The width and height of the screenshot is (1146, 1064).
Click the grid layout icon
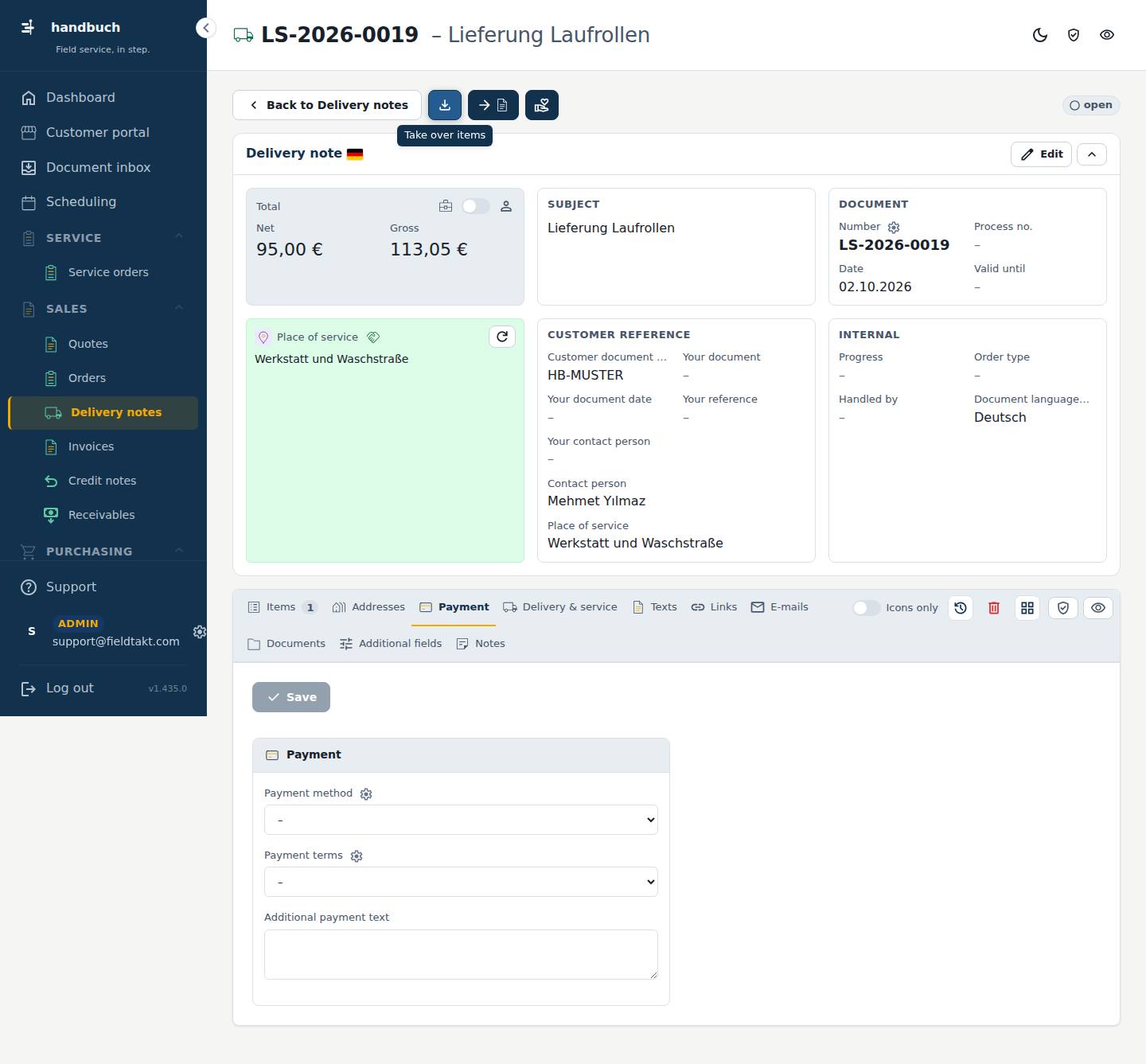1027,608
